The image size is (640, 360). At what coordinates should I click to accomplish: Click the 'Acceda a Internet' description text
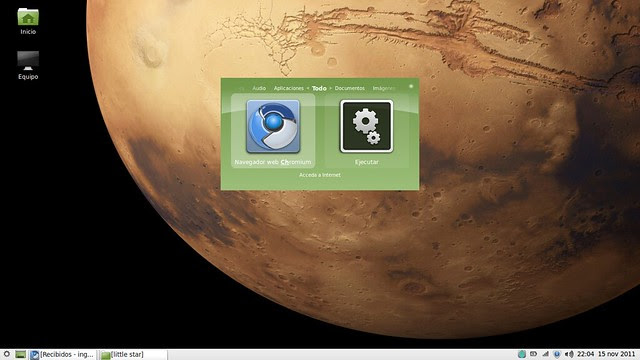click(x=320, y=175)
